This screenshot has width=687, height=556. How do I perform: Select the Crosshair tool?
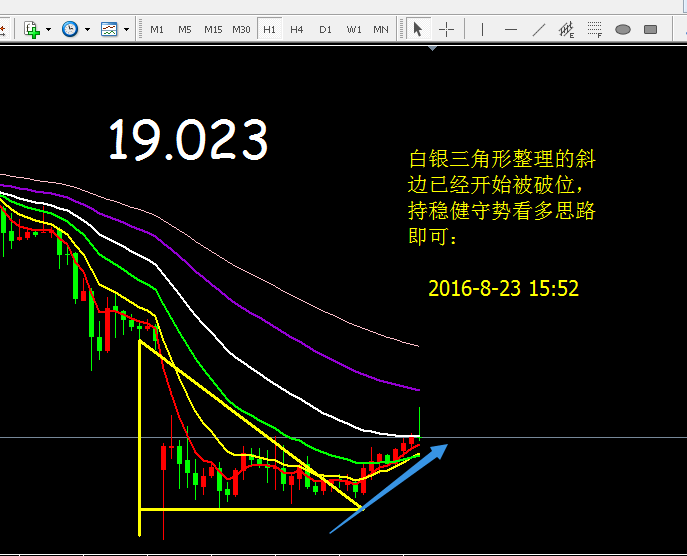[x=446, y=30]
